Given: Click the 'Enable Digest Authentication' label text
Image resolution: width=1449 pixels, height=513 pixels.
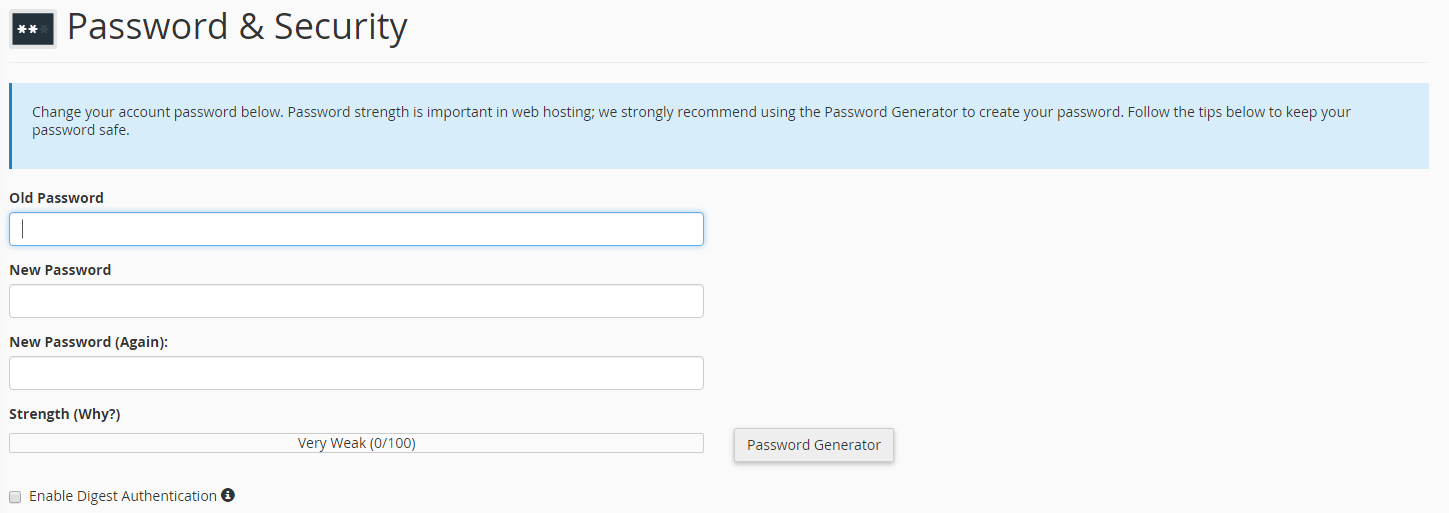Looking at the screenshot, I should (x=123, y=496).
